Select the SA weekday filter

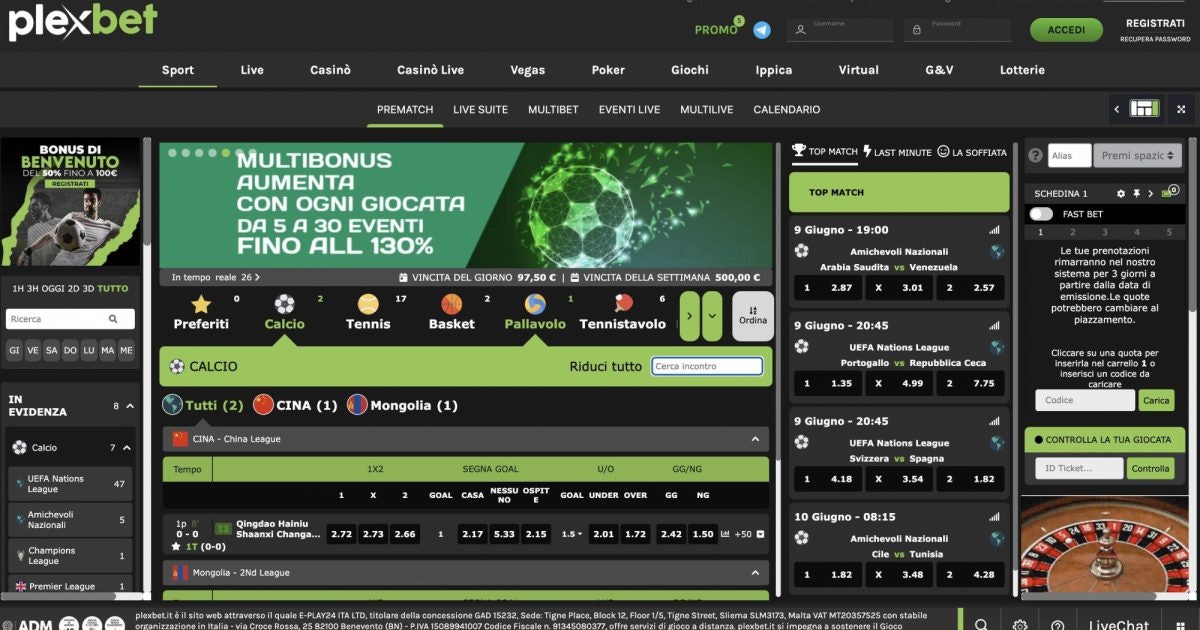(49, 351)
